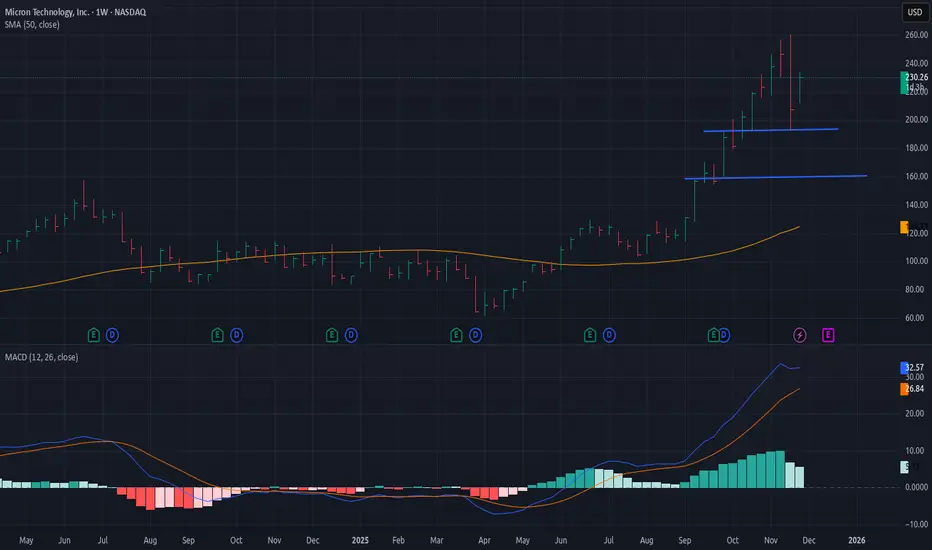Screen dimensions: 932x550
Task: Click the purple upcoming earnings marker
Action: (x=828, y=335)
